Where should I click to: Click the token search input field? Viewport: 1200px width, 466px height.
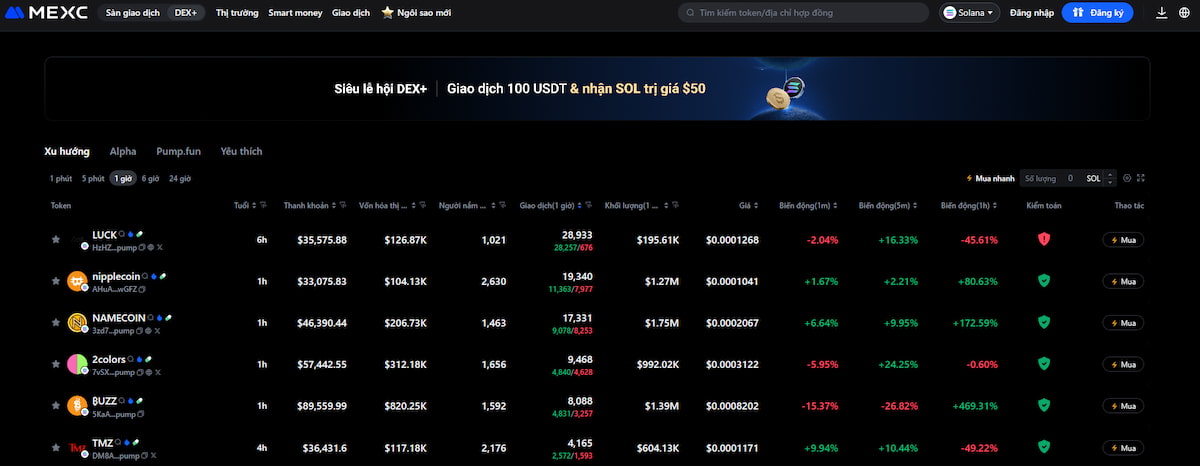pyautogui.click(x=803, y=13)
